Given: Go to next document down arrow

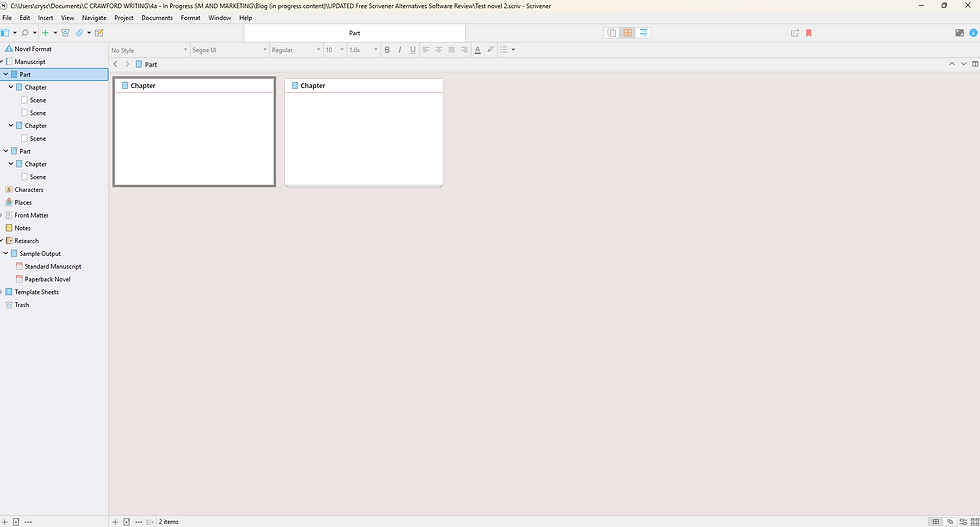Looking at the screenshot, I should pos(964,64).
